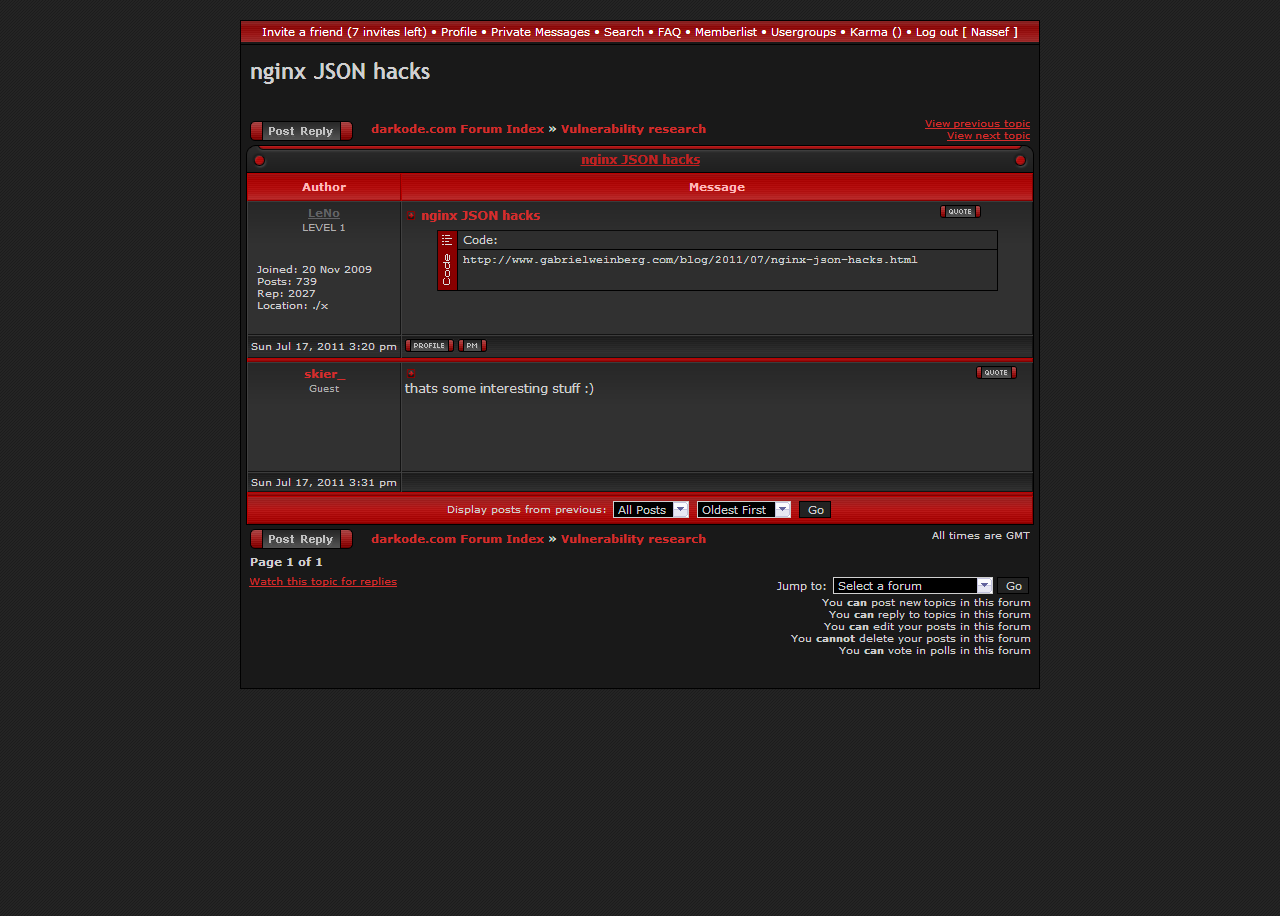Click the top Post Reply button
Image resolution: width=1280 pixels, height=916 pixels.
coord(301,131)
